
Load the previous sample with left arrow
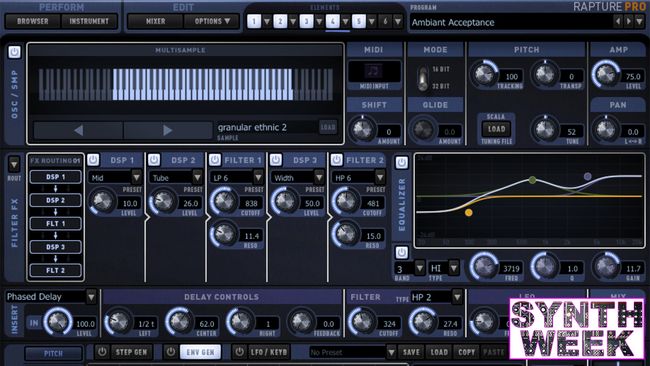click(78, 131)
